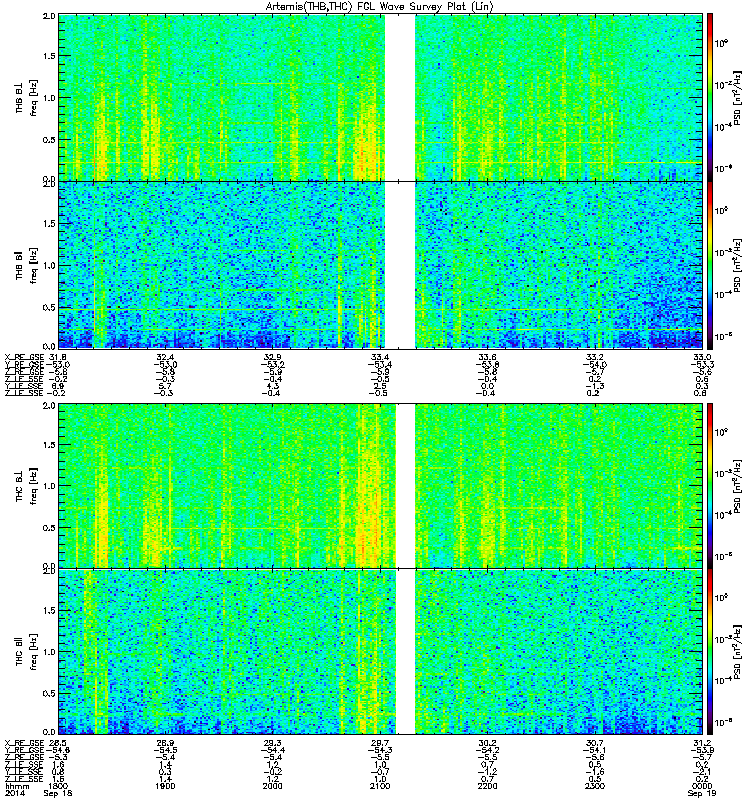
Task: Click the plot title "Artemis(THB,THC) FGL Wave Survey Plot (Lin)"
Action: 379,7
